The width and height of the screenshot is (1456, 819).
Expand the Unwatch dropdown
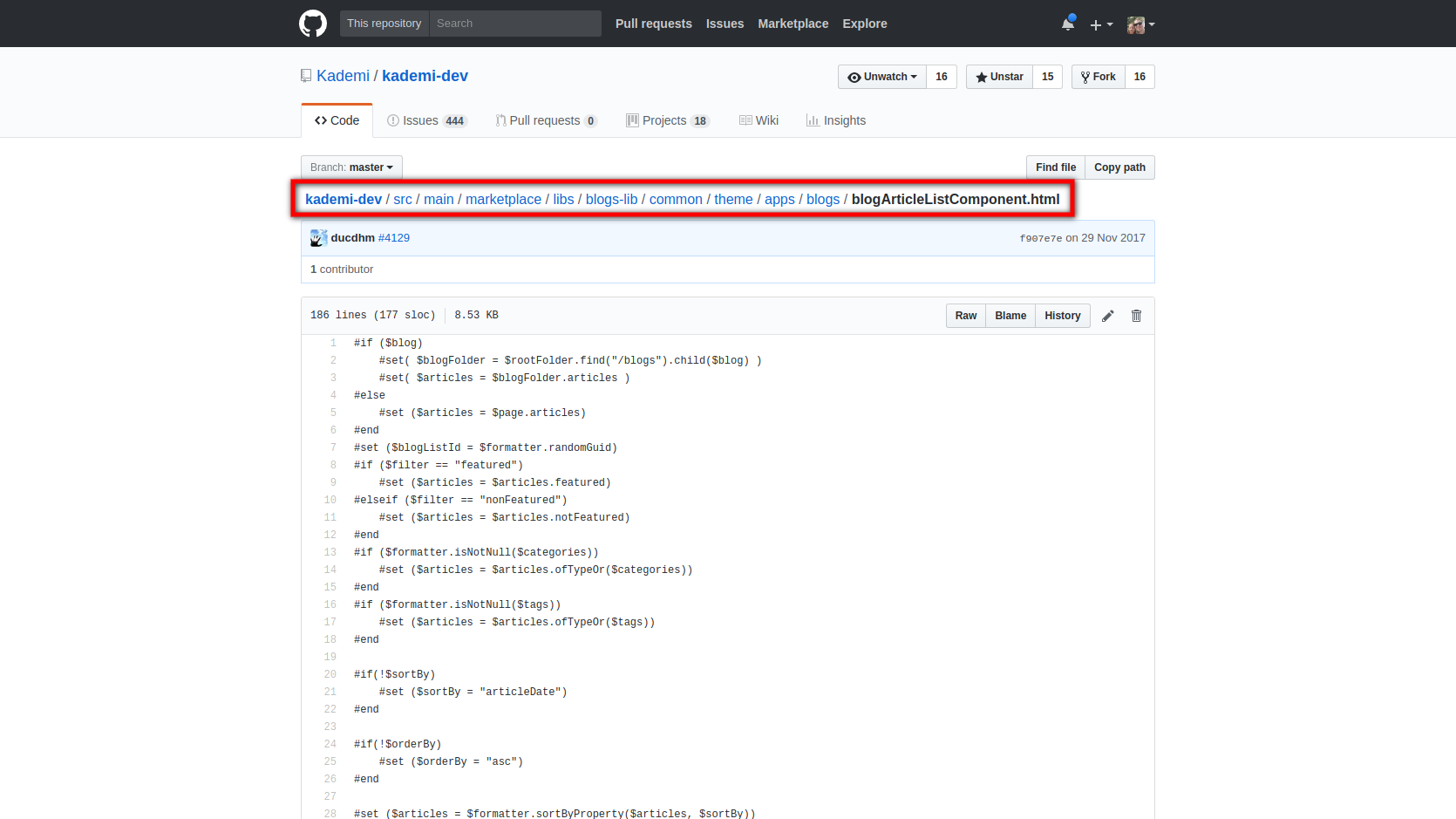pyautogui.click(x=882, y=77)
